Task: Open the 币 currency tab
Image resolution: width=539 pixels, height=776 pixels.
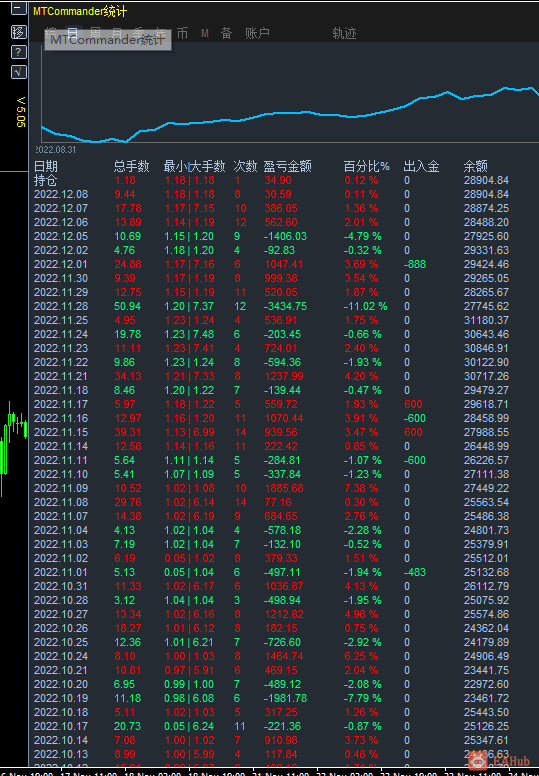Action: click(x=182, y=33)
